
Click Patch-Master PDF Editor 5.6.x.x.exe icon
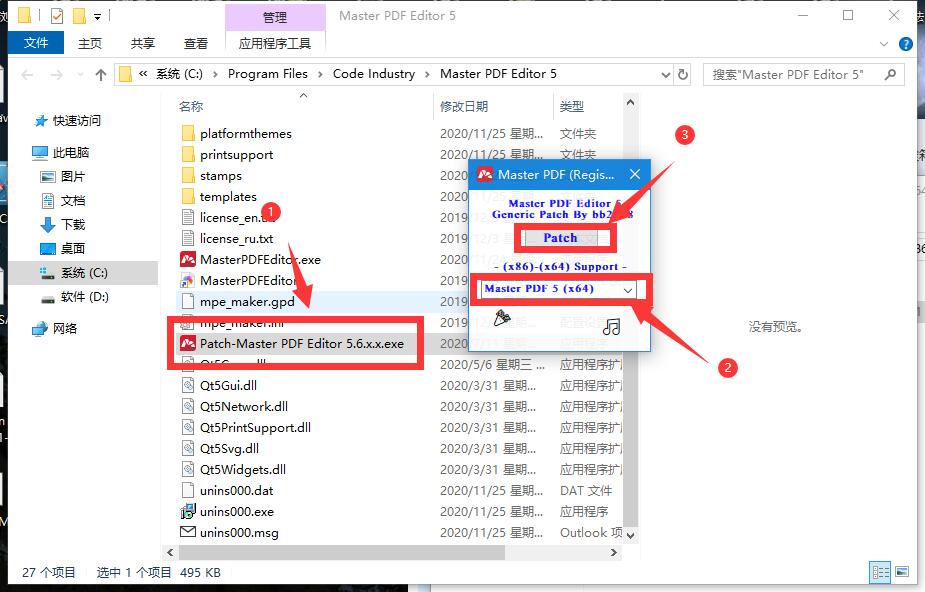pos(188,343)
